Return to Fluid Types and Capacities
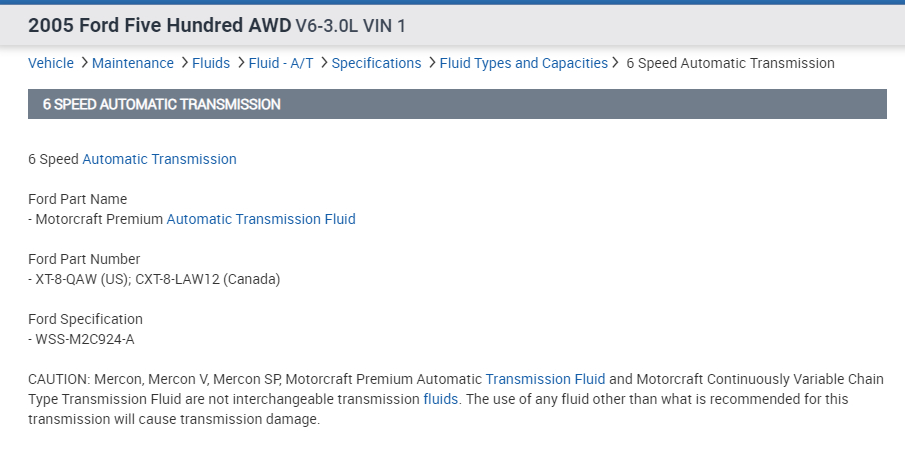The width and height of the screenshot is (905, 456). tap(524, 63)
